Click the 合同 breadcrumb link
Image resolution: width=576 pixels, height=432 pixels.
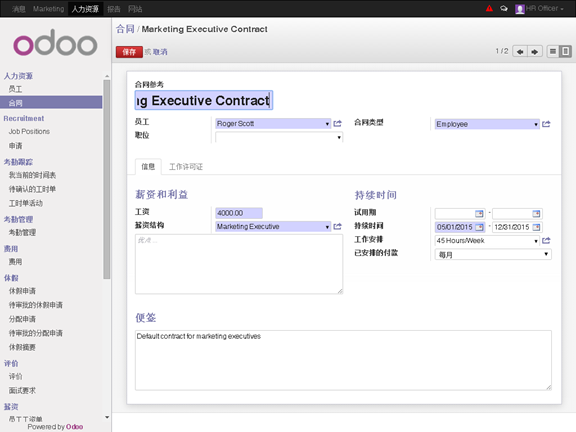click(x=125, y=29)
